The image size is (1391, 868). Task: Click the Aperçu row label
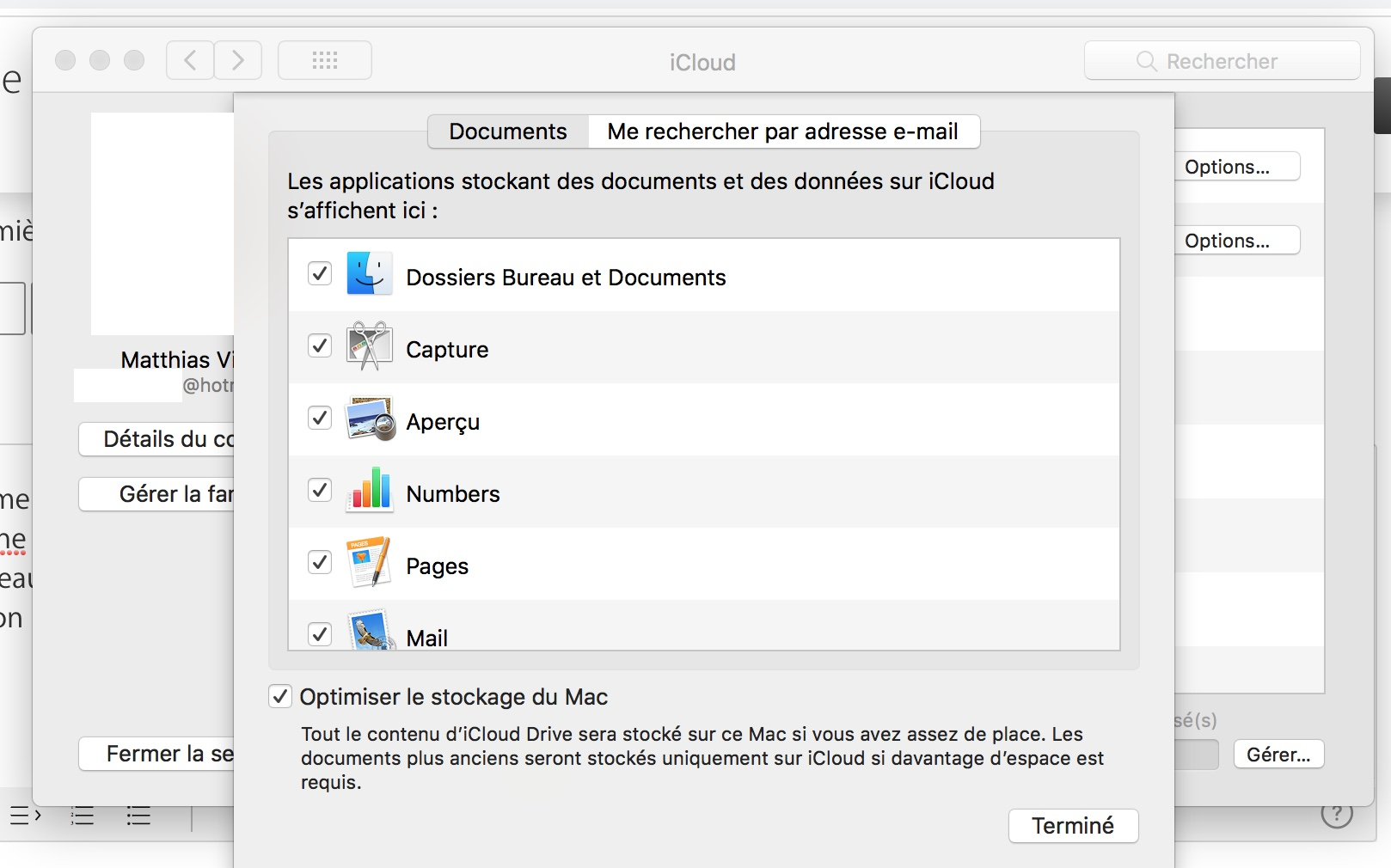coord(443,422)
